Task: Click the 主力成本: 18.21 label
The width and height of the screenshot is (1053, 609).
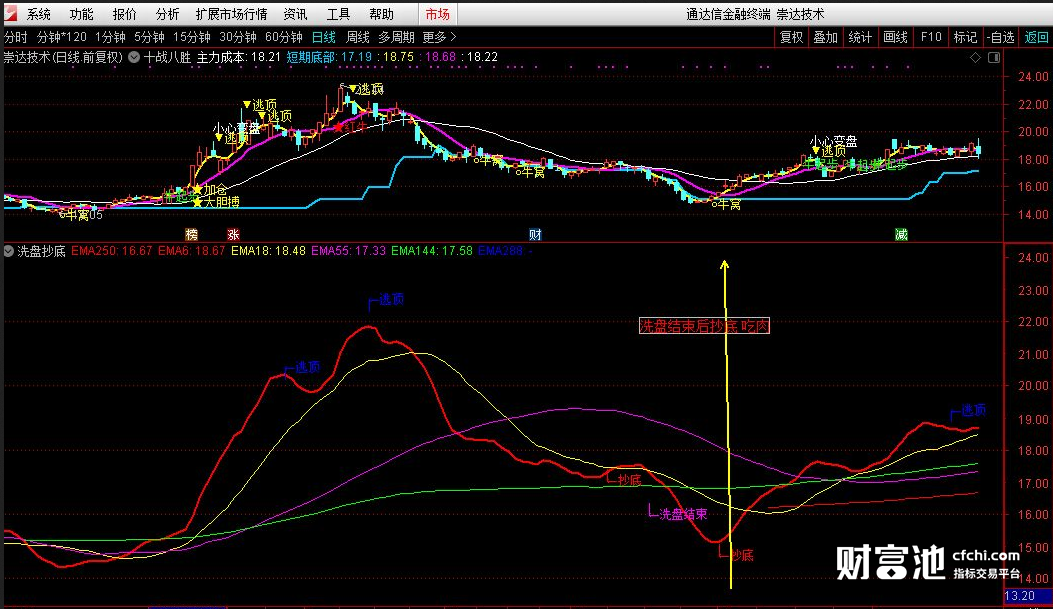Action: point(238,58)
